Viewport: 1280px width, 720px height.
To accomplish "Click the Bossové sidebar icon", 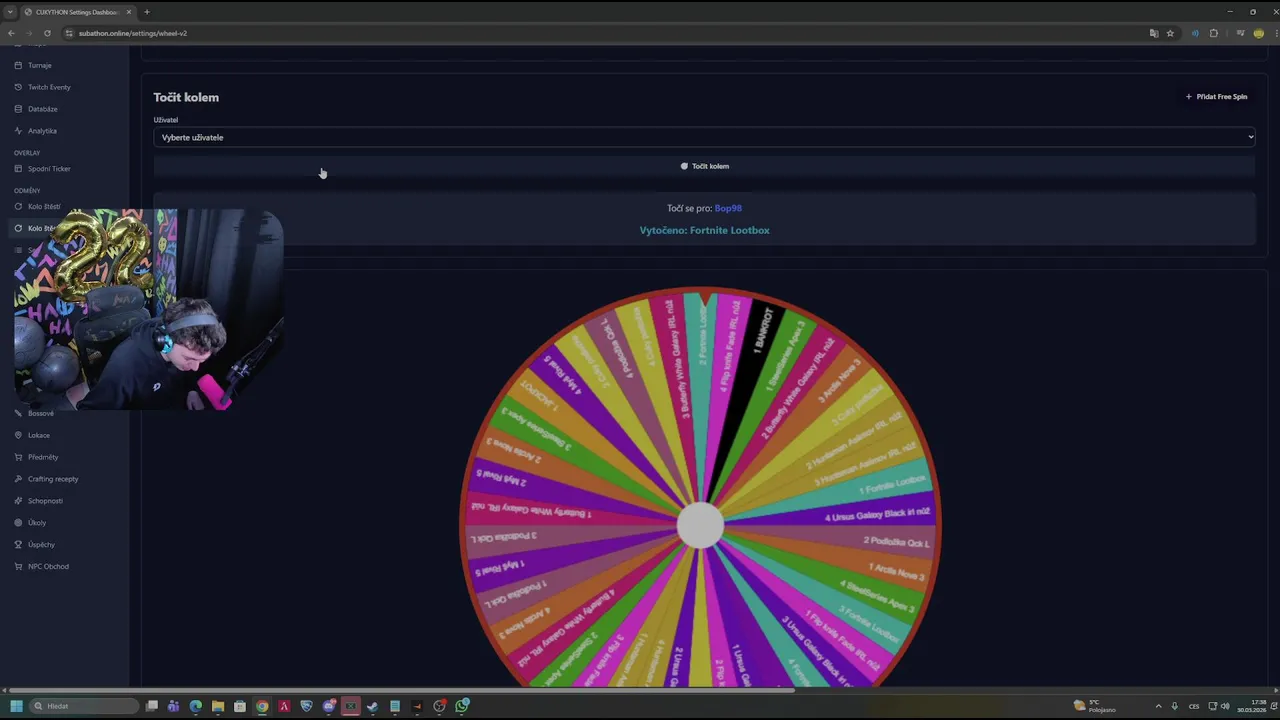I will click(18, 413).
